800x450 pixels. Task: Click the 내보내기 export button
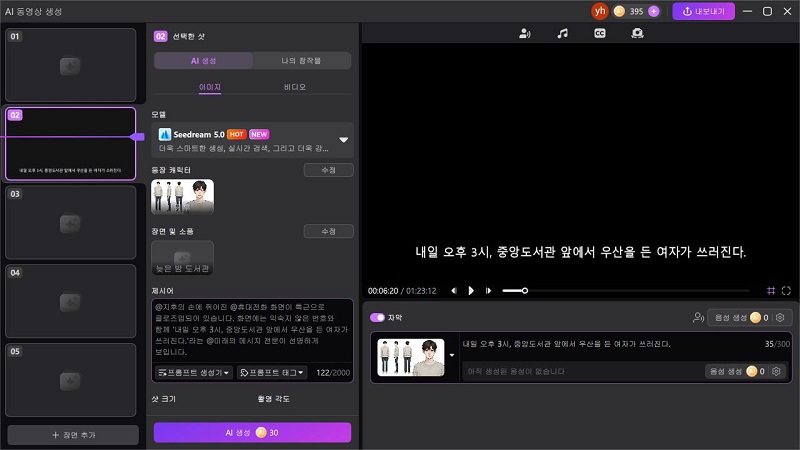pos(704,11)
